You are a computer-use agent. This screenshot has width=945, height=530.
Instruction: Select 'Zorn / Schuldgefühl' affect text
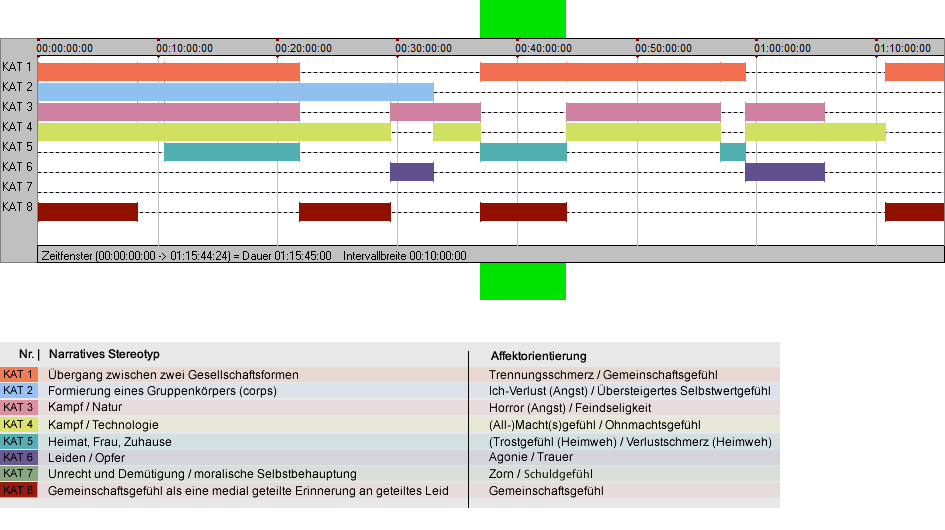541,474
